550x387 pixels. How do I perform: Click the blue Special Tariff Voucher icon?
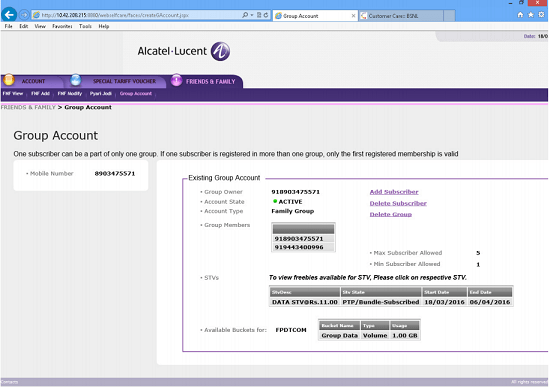[x=75, y=80]
